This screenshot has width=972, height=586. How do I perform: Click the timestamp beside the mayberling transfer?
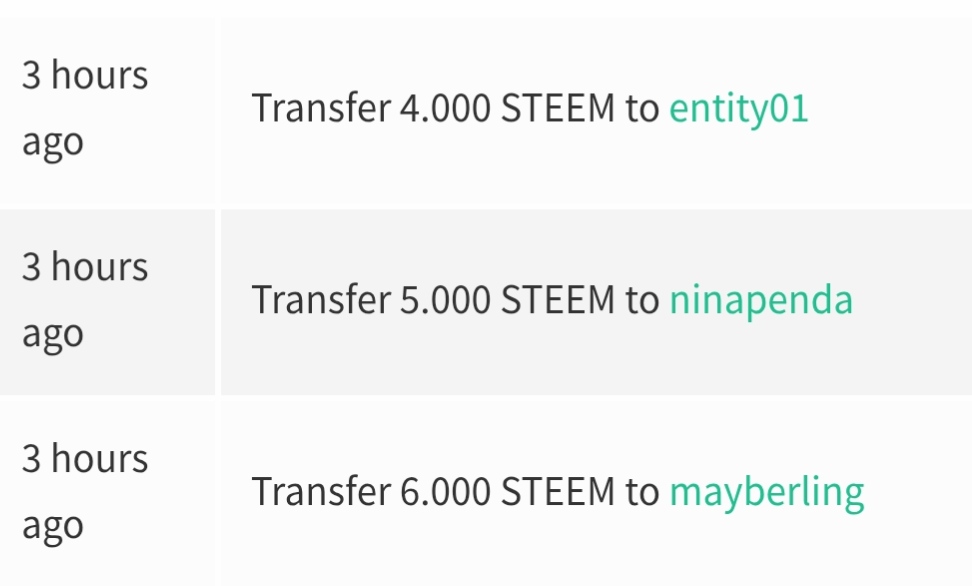pos(85,492)
